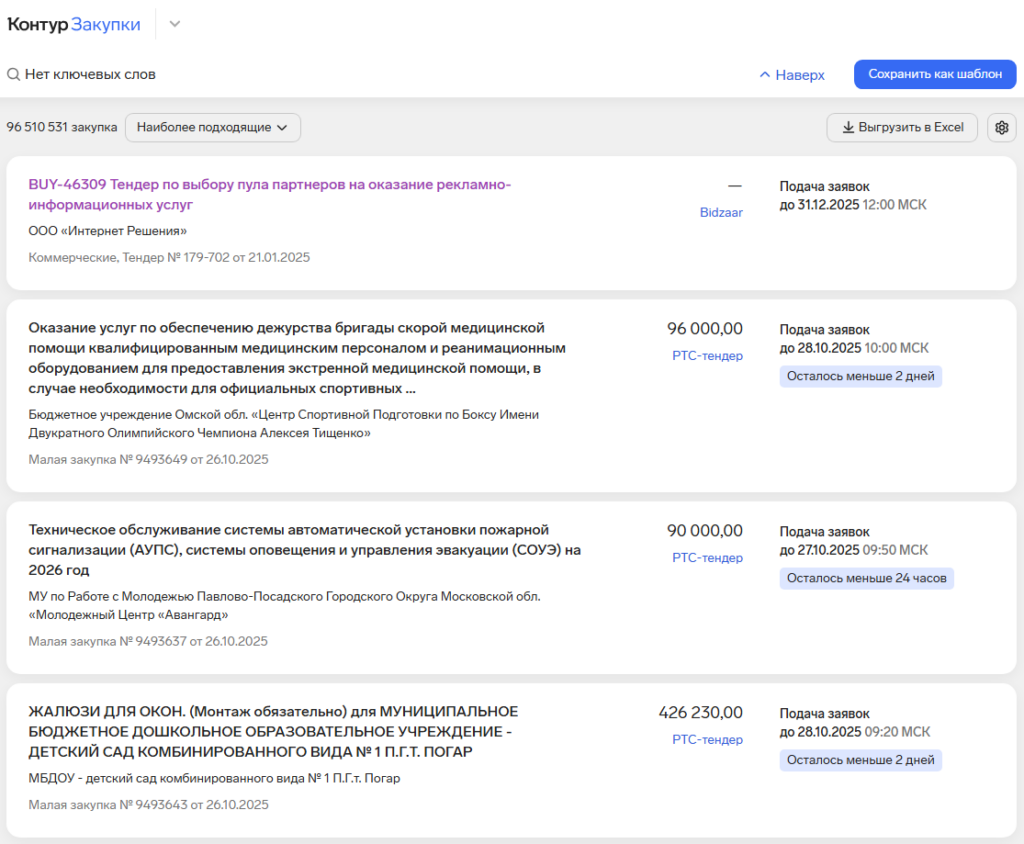Screen dimensions: 1024x844
Task: Open РТС-тендер link for the medical duty tender
Action: (707, 356)
